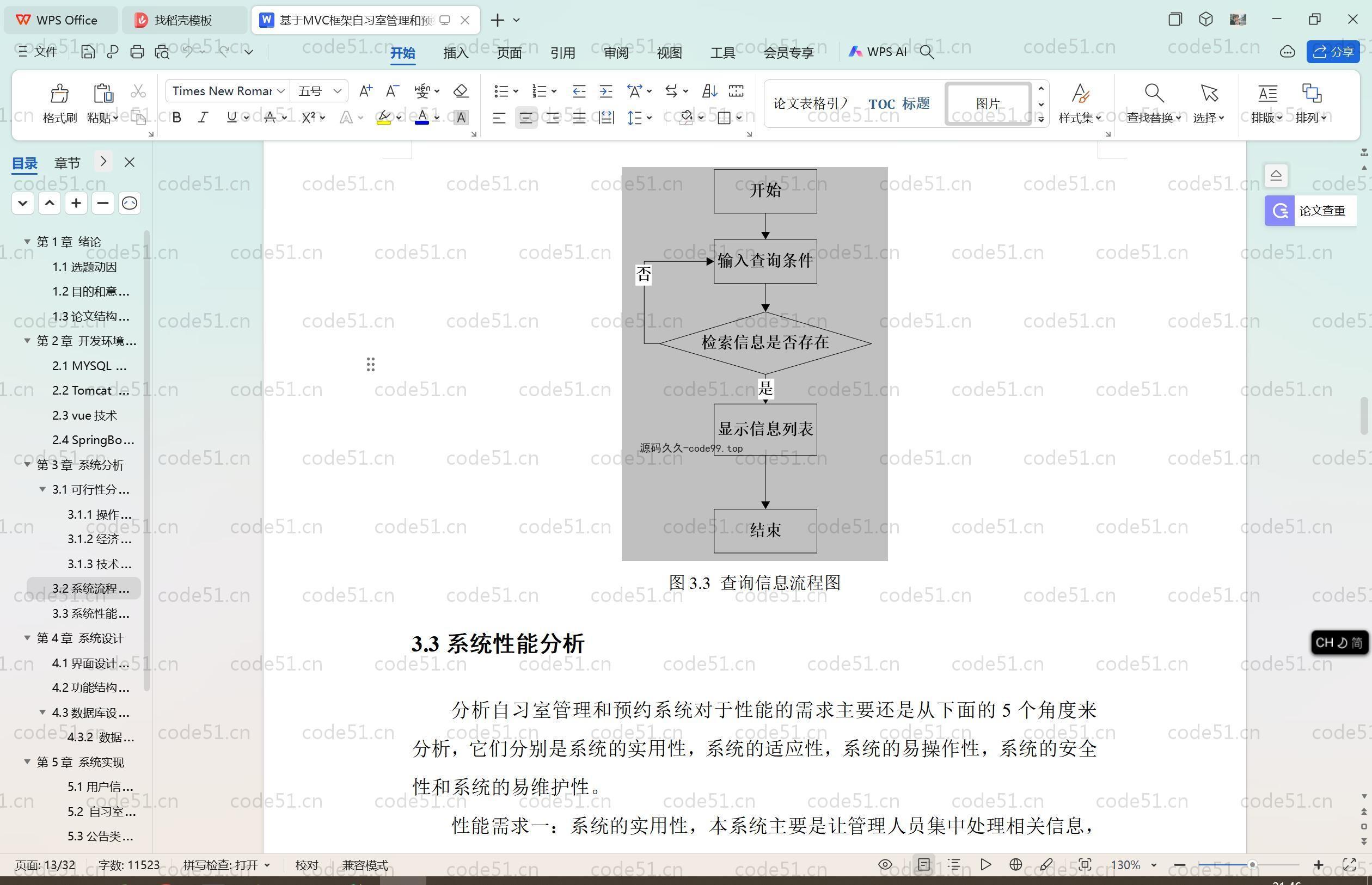
Task: Click the fullscreen icon in status bar
Action: [1350, 864]
